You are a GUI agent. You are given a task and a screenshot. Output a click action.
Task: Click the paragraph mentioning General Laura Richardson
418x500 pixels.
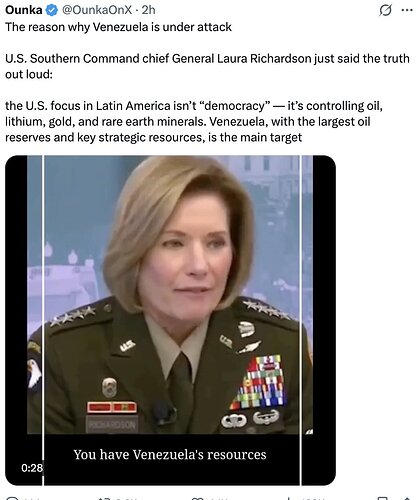pyautogui.click(x=207, y=66)
